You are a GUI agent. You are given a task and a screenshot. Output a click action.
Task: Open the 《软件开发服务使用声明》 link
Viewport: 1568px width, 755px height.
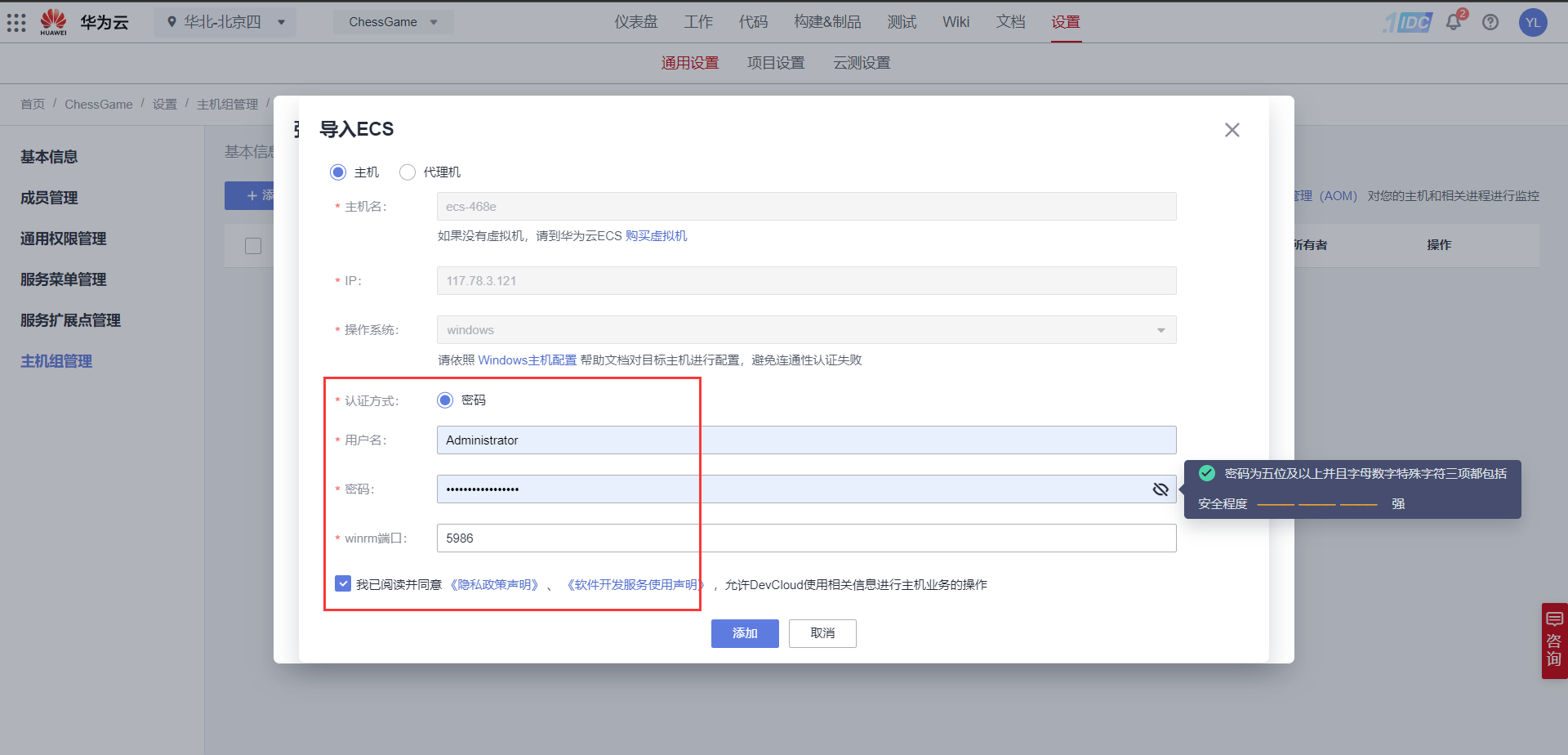[635, 585]
